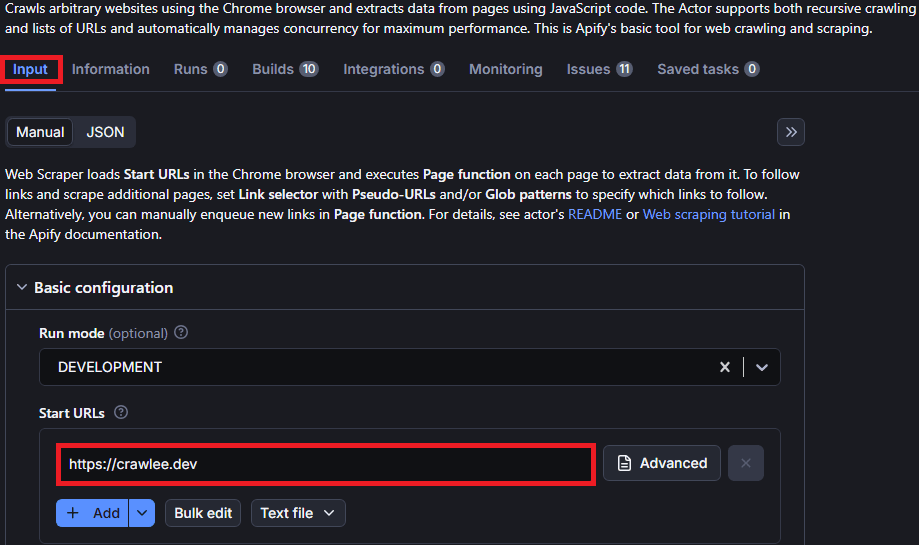Open the Information tab
The height and width of the screenshot is (545, 919).
coord(111,69)
